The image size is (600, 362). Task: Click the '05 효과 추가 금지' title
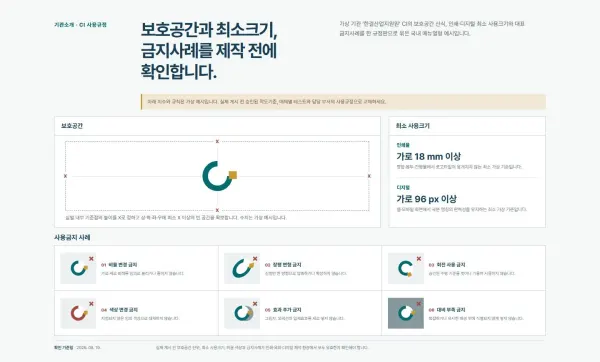click(283, 310)
